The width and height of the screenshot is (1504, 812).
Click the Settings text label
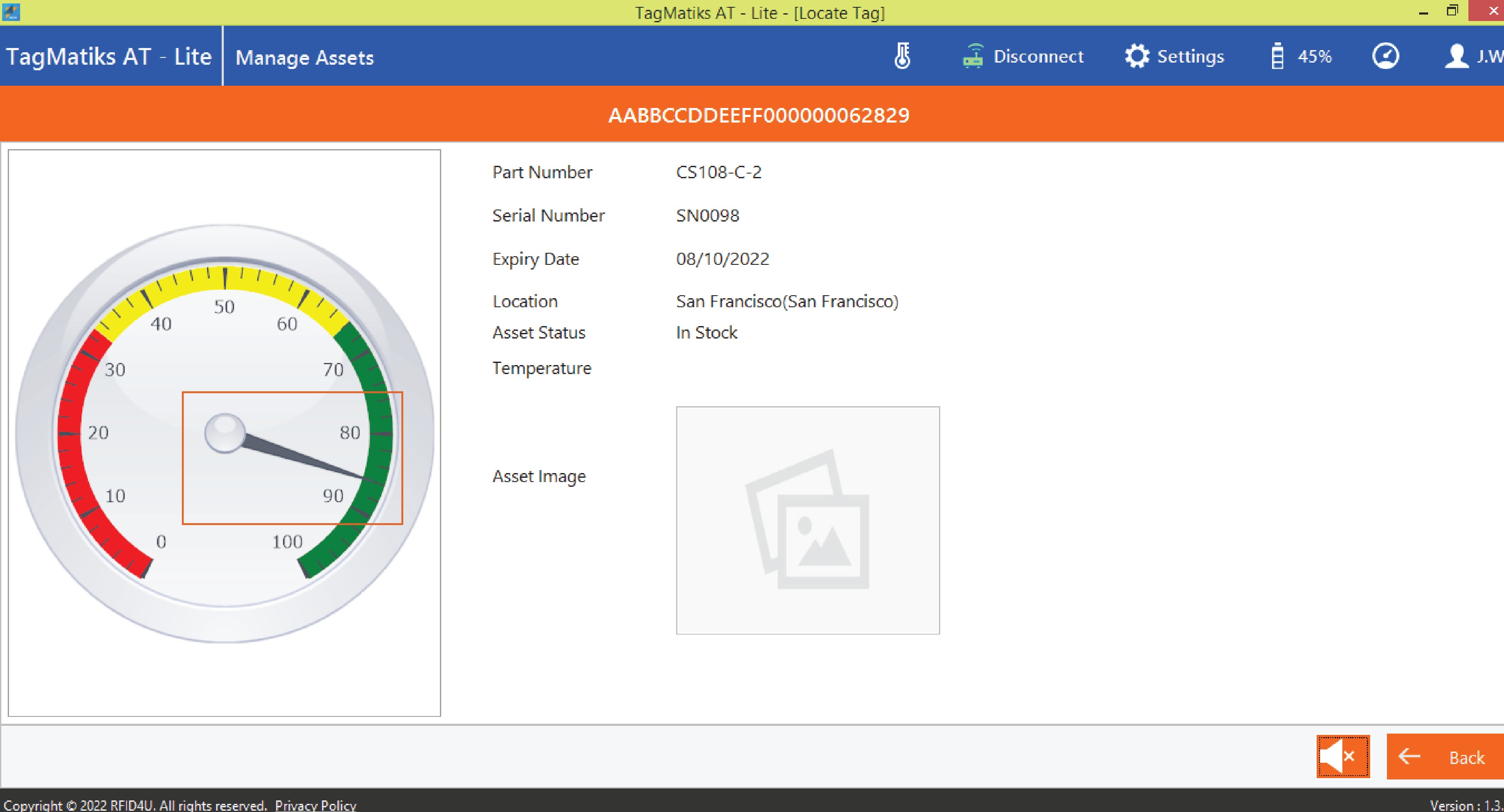click(x=1191, y=57)
